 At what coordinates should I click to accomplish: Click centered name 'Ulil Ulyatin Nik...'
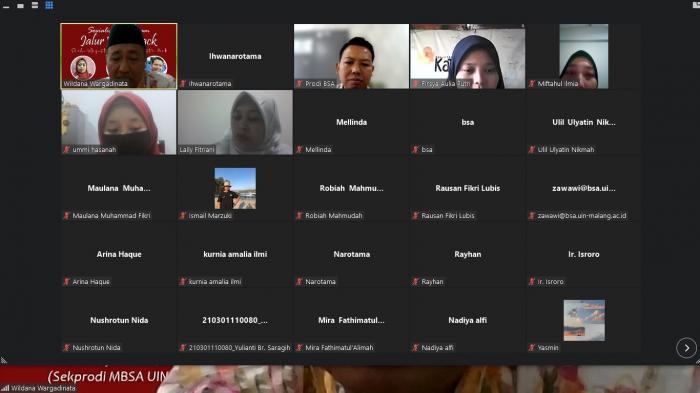584,122
